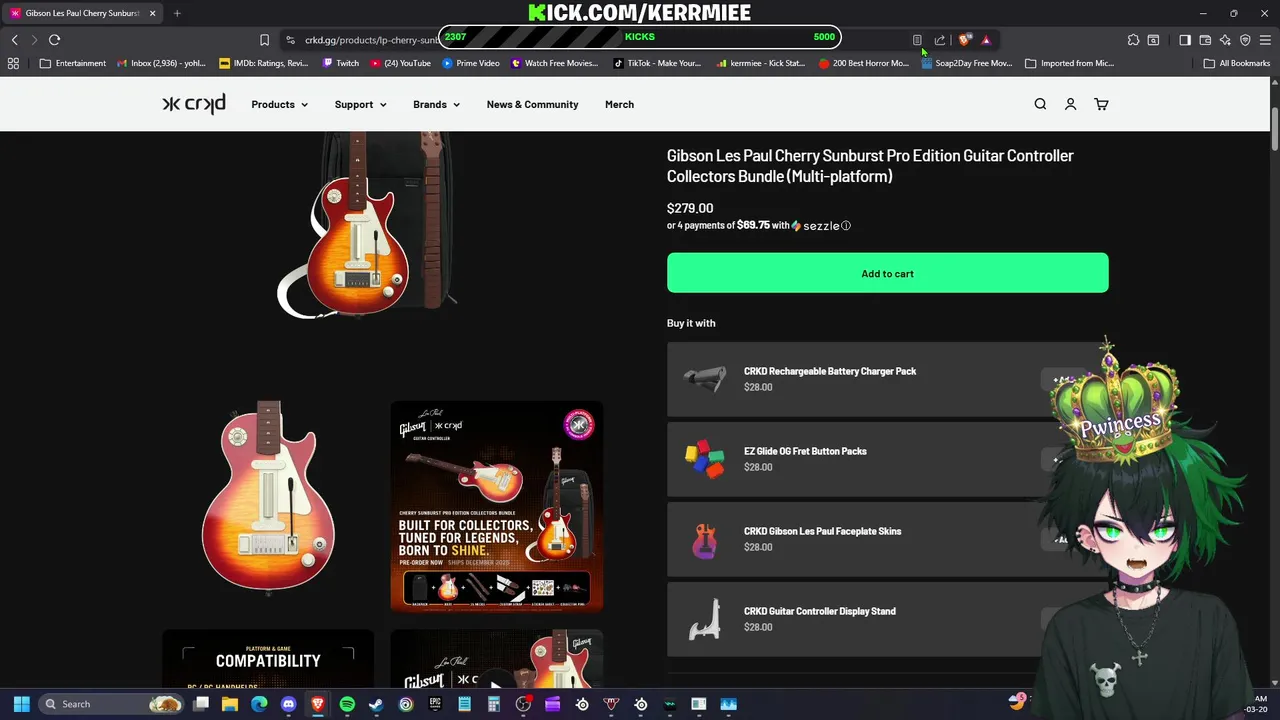Open a new browser tab
Screen dimensions: 1280x720
pyautogui.click(x=177, y=13)
